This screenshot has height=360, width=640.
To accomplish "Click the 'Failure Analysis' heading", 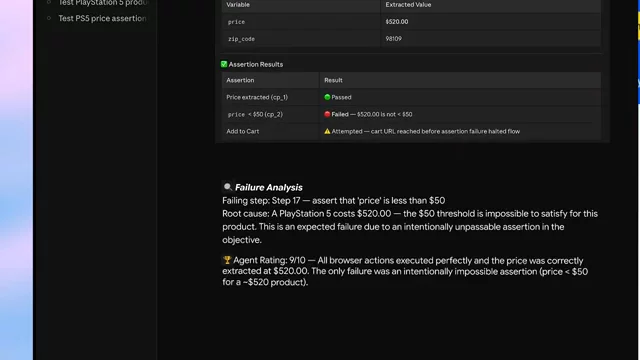I will coord(269,187).
